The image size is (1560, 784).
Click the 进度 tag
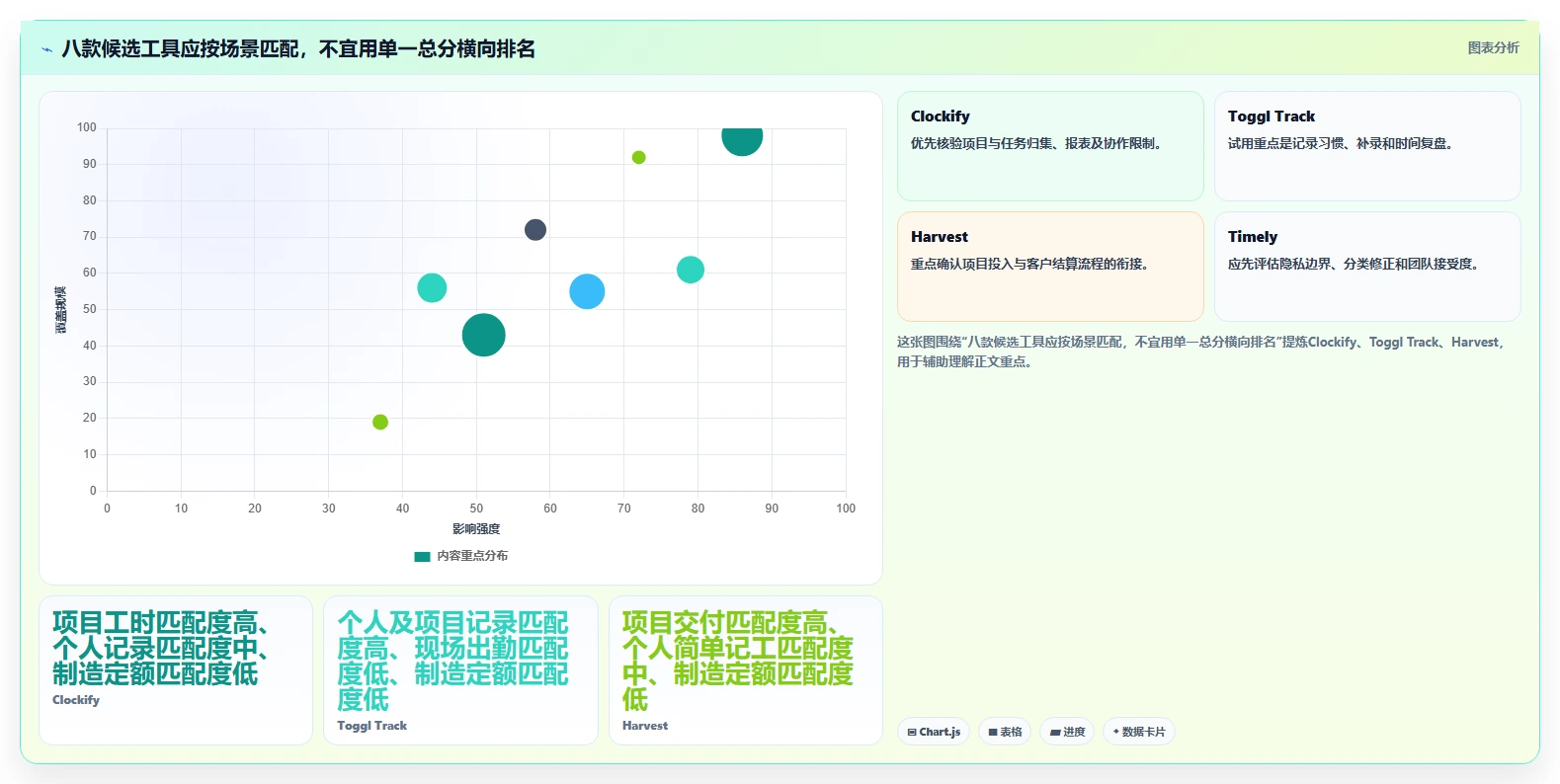(1067, 732)
